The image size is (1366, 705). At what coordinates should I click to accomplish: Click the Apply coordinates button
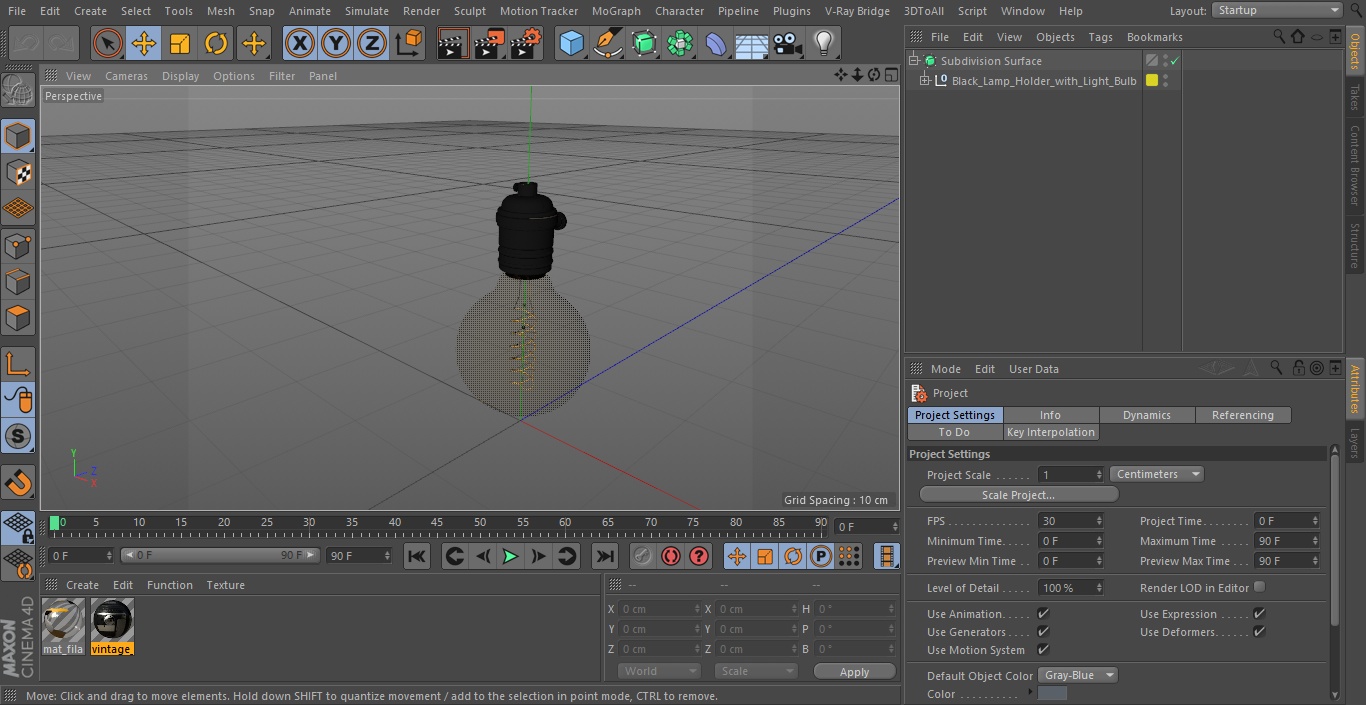tap(854, 672)
